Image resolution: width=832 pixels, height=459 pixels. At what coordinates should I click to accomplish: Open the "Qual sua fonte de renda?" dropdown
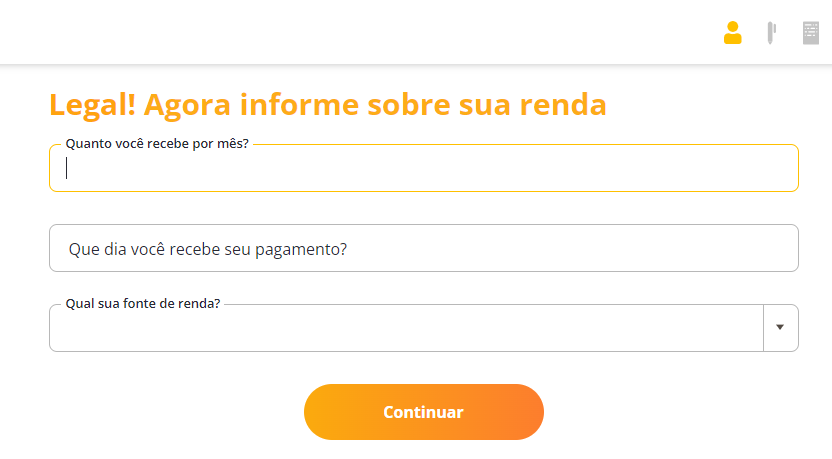405,328
